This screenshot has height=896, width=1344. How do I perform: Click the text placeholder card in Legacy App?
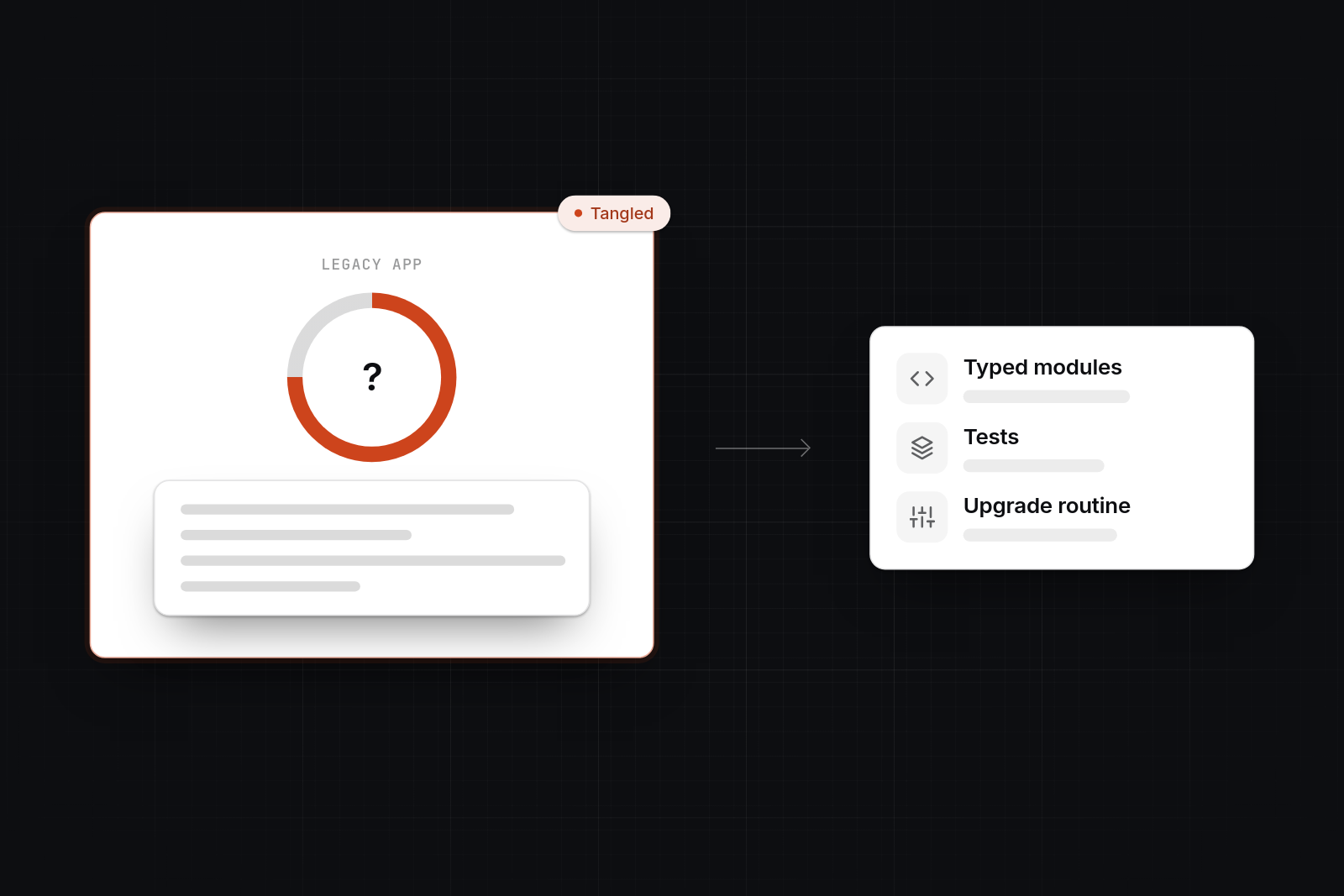coord(372,548)
